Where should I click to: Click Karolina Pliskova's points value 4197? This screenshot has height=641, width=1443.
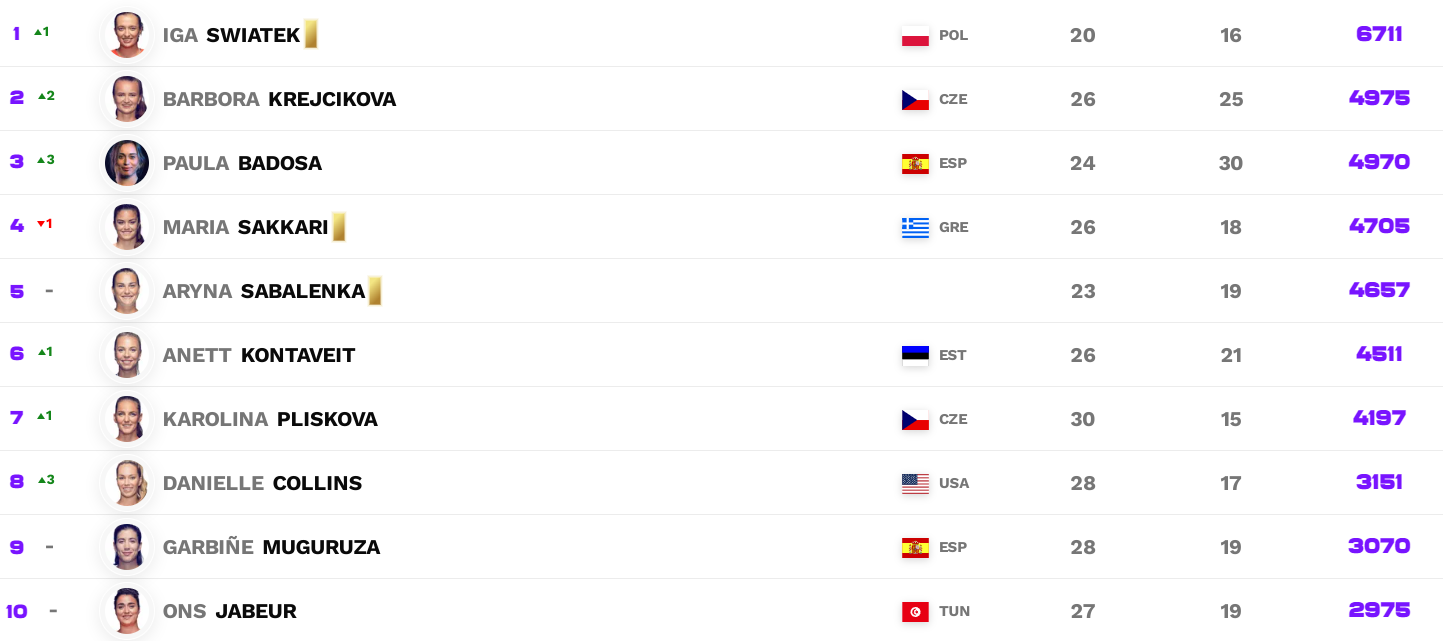[1379, 418]
